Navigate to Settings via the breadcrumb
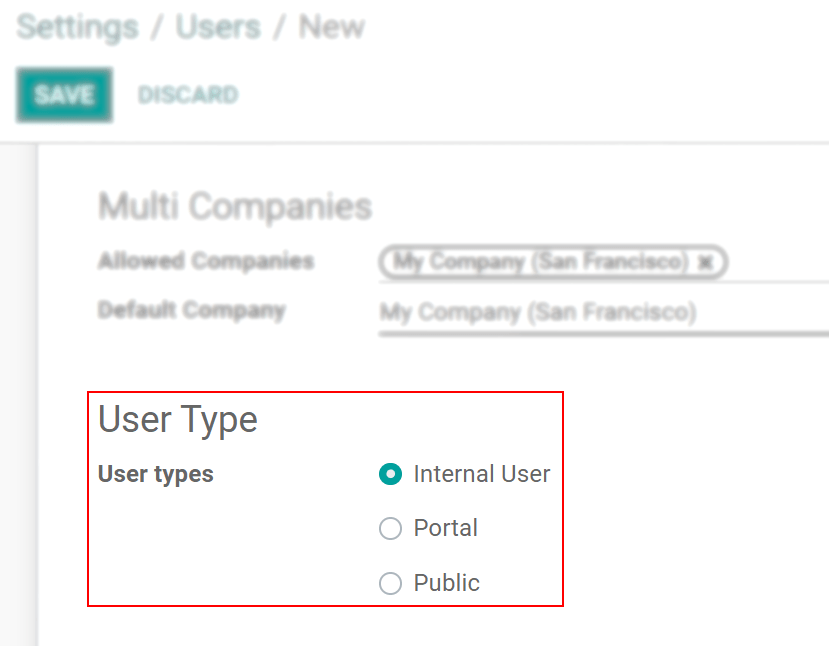The image size is (829, 646). (x=75, y=27)
